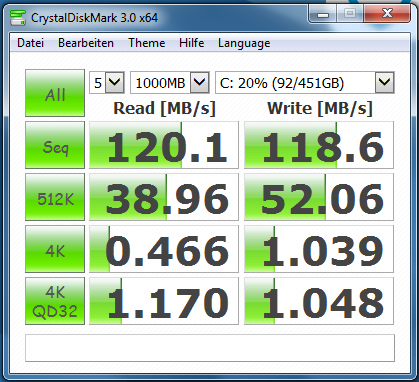Open the Hilfe menu

(x=192, y=43)
